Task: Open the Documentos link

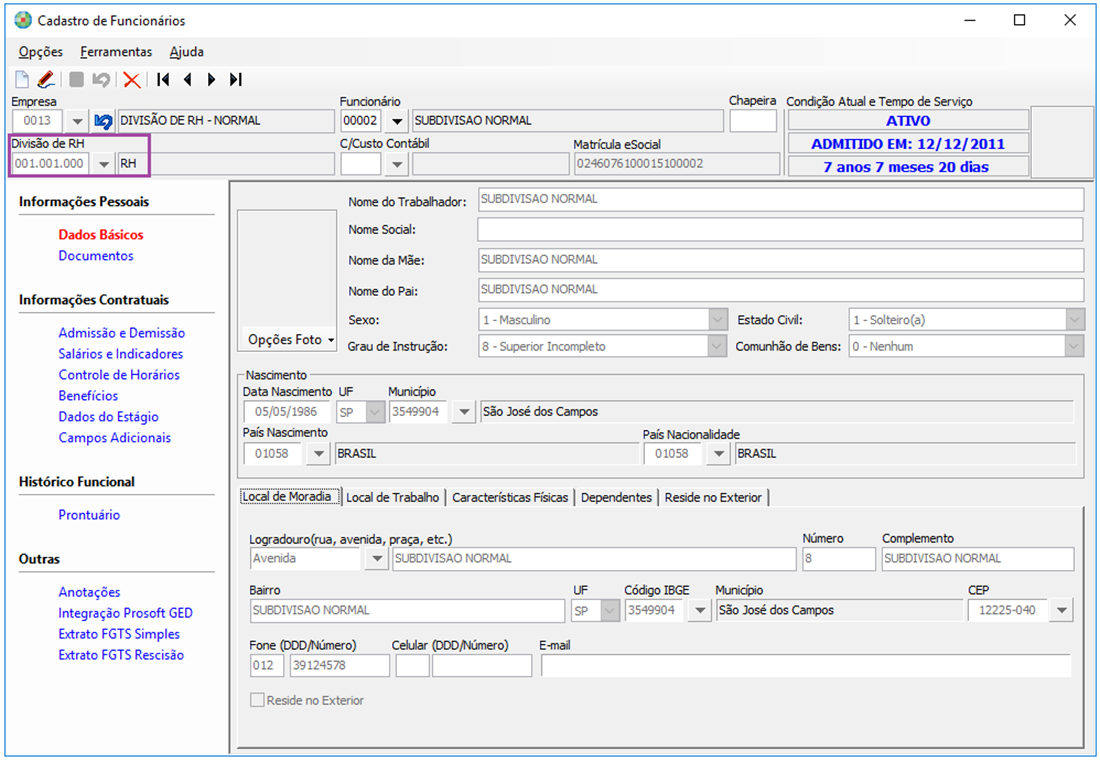Action: pyautogui.click(x=95, y=256)
